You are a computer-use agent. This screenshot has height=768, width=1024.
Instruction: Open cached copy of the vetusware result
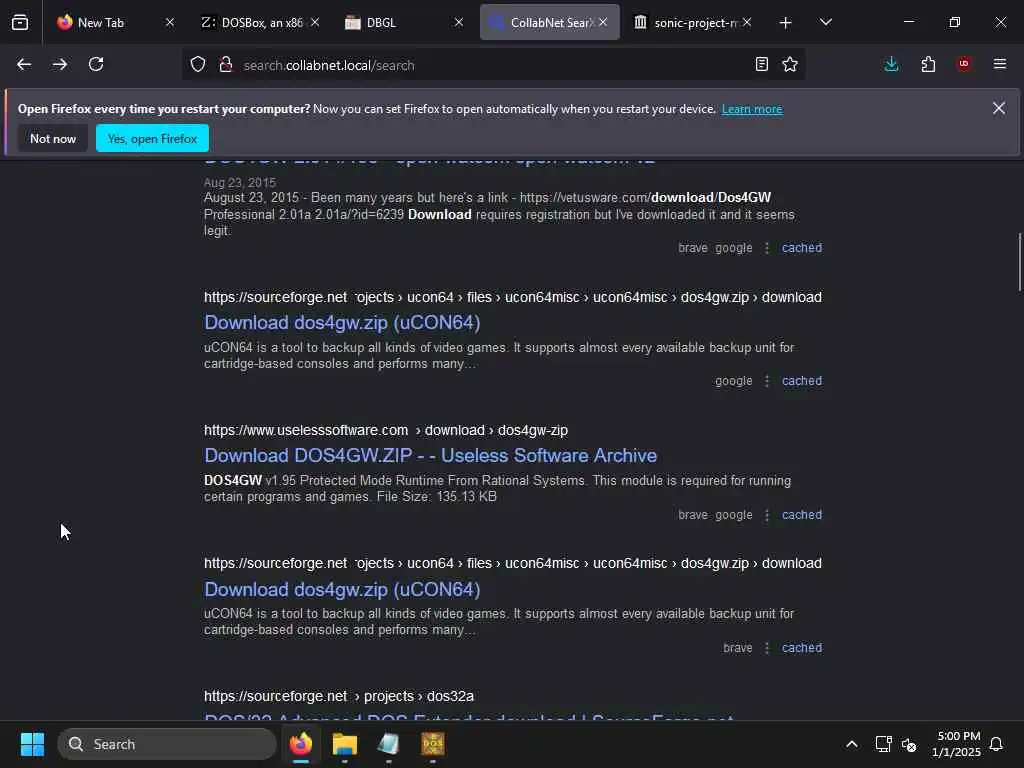pos(802,248)
